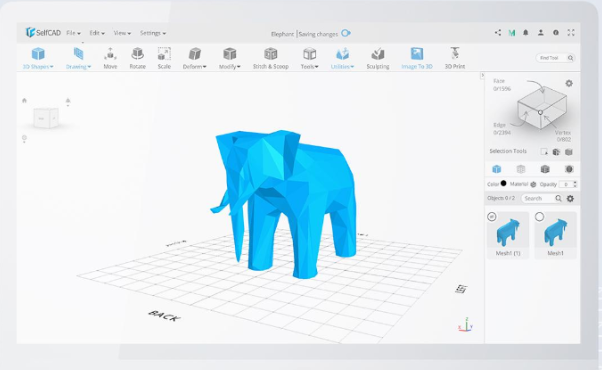602x370 pixels.
Task: Open the Deform tool dropdown
Action: pyautogui.click(x=194, y=58)
